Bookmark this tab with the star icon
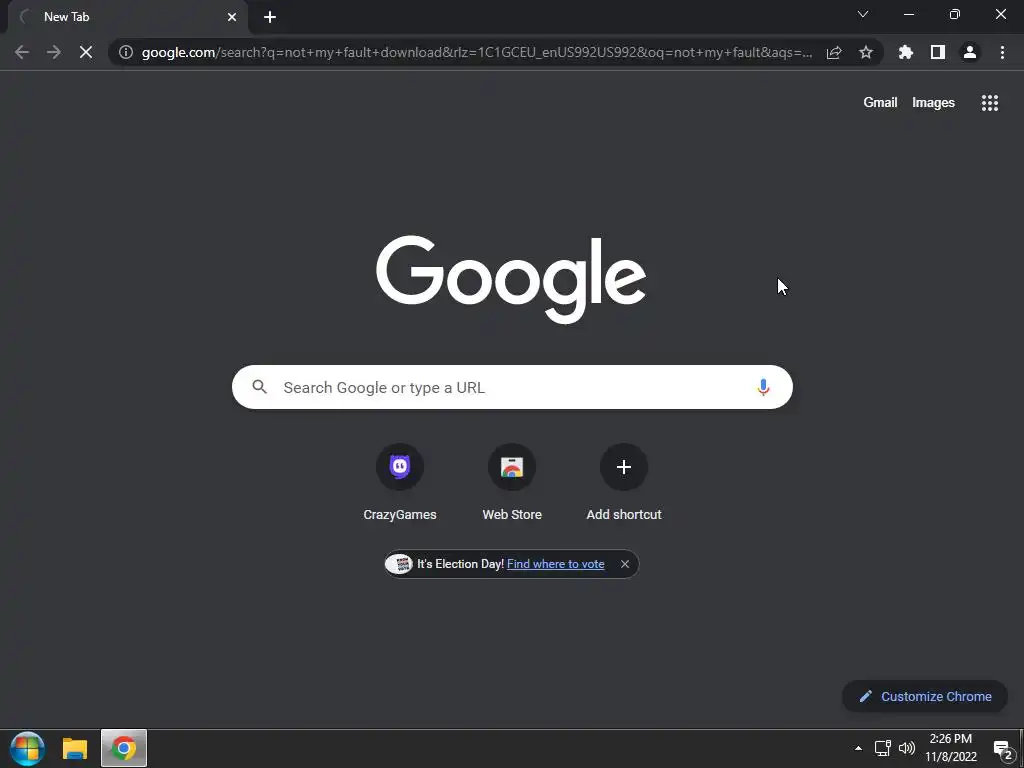The height and width of the screenshot is (768, 1024). (x=866, y=52)
